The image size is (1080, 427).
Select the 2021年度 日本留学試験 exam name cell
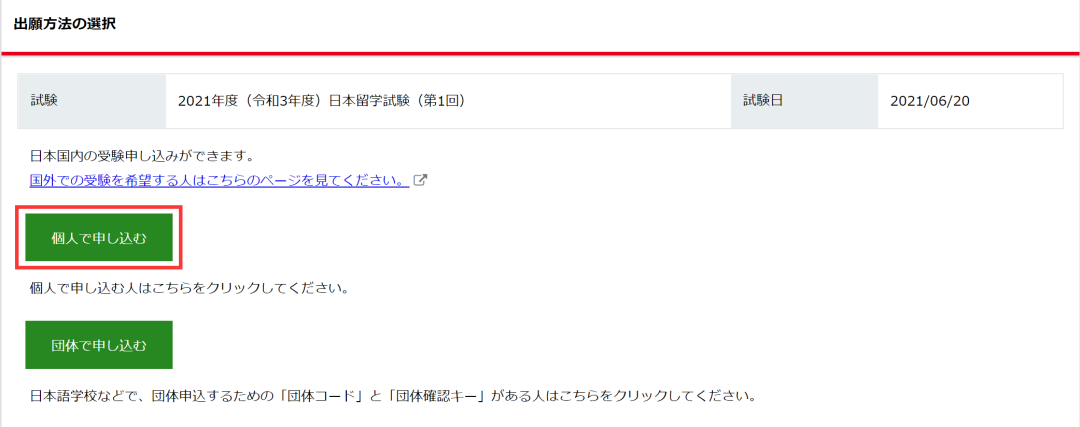tap(448, 101)
